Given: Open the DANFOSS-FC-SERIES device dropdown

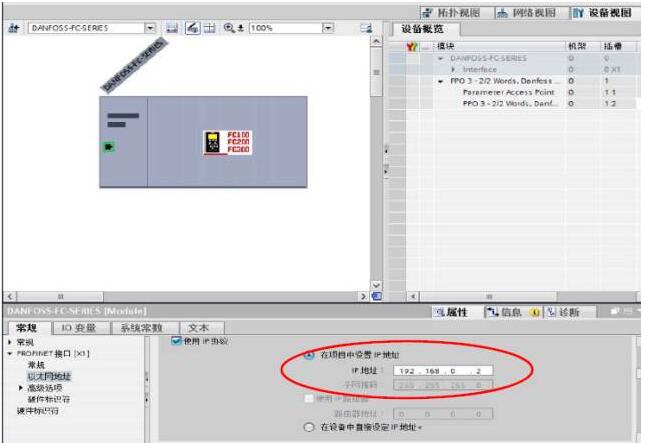Looking at the screenshot, I should (150, 31).
